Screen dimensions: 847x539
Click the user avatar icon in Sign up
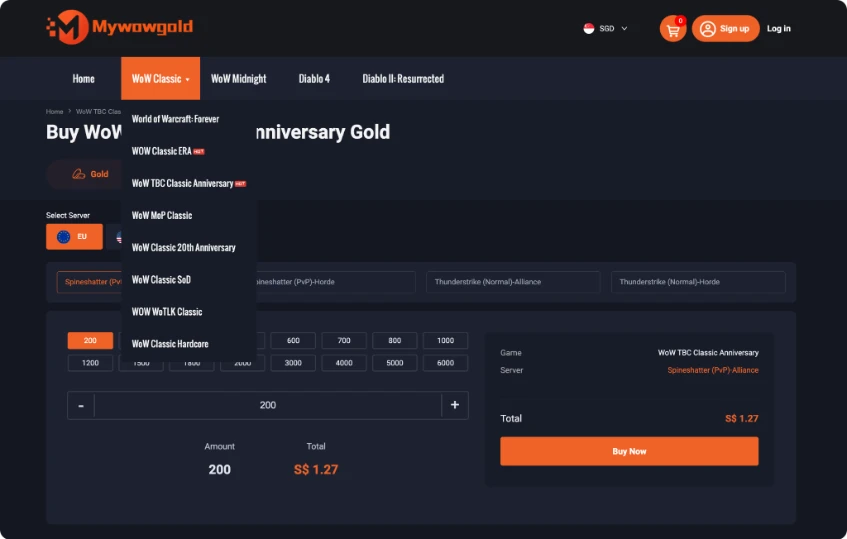[x=707, y=29]
